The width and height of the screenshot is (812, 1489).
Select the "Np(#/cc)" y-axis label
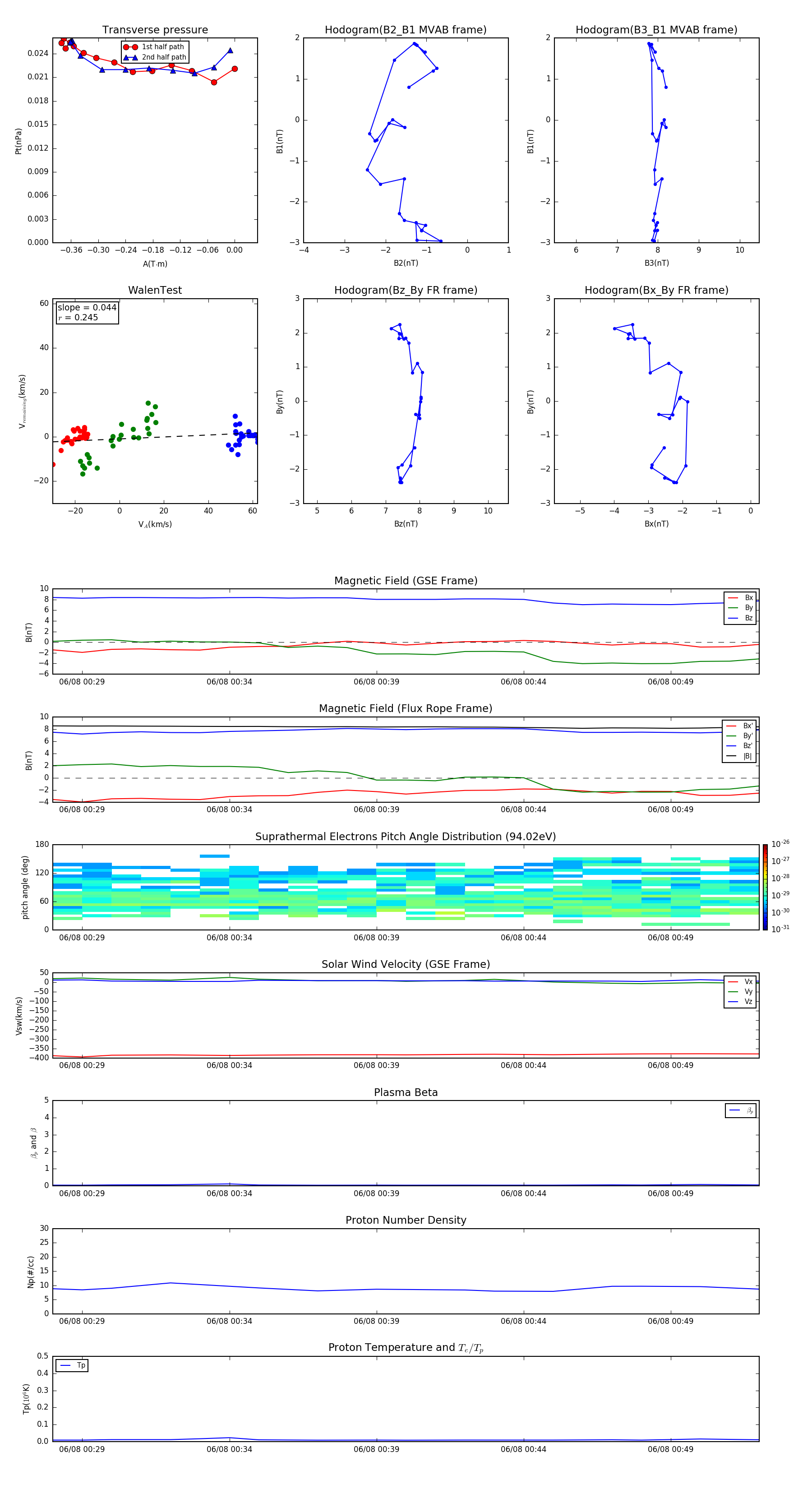[31, 1272]
